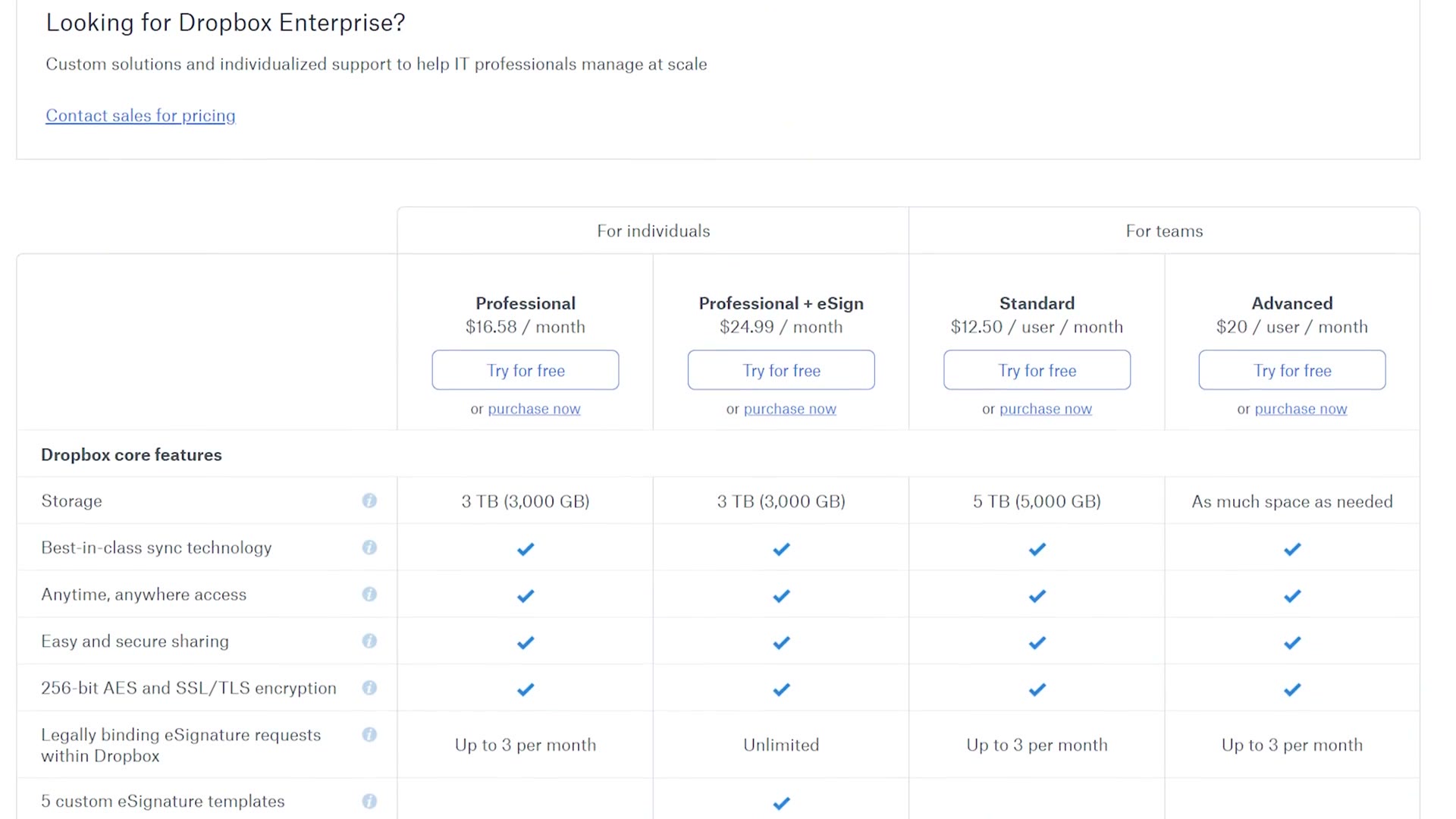
Task: Click the $12.50 / user / month price
Action: [x=1037, y=327]
